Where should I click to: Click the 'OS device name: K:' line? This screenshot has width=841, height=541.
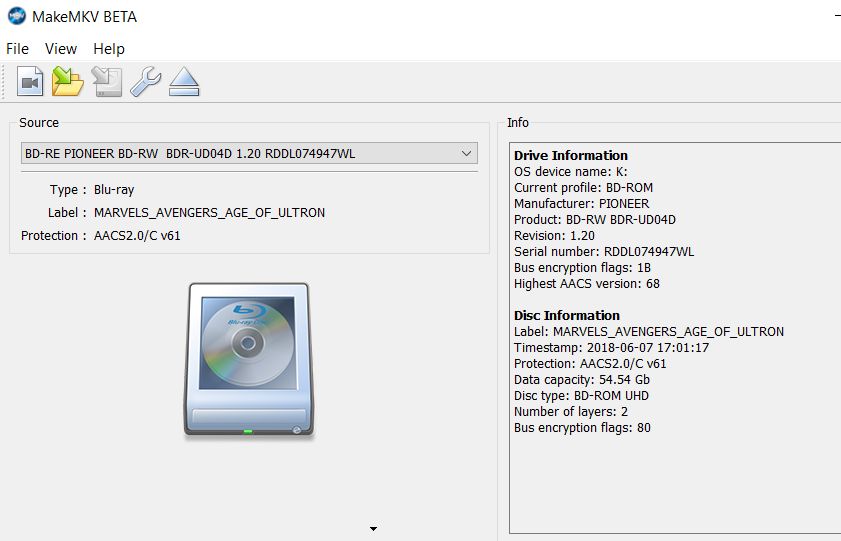pyautogui.click(x=571, y=172)
